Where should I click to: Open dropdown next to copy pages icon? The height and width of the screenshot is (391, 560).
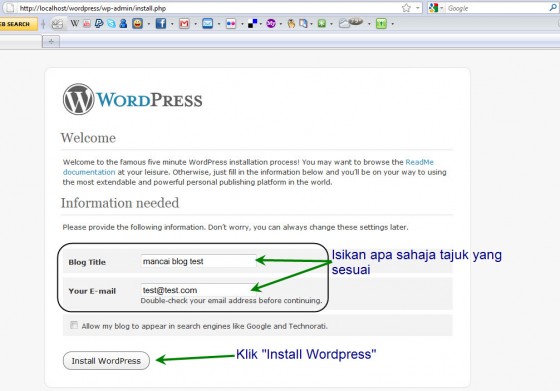[x=311, y=24]
